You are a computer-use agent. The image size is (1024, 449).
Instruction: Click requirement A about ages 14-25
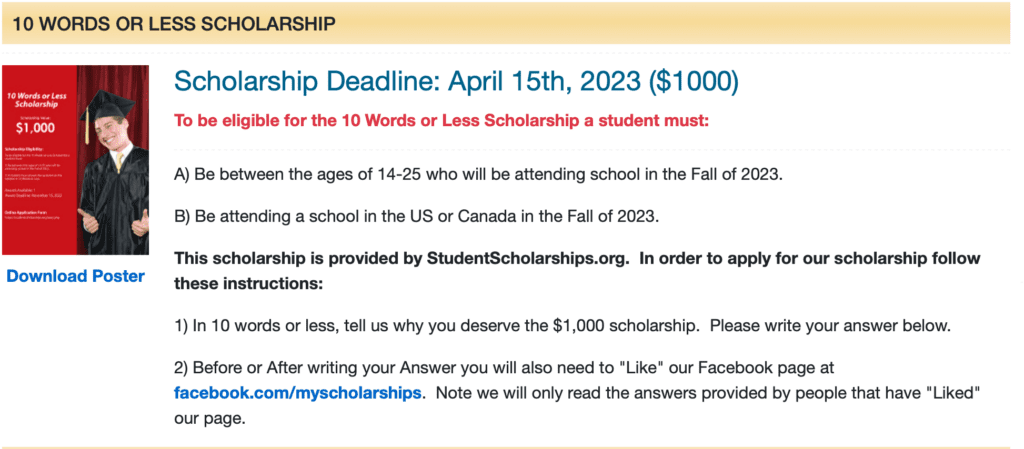(477, 176)
